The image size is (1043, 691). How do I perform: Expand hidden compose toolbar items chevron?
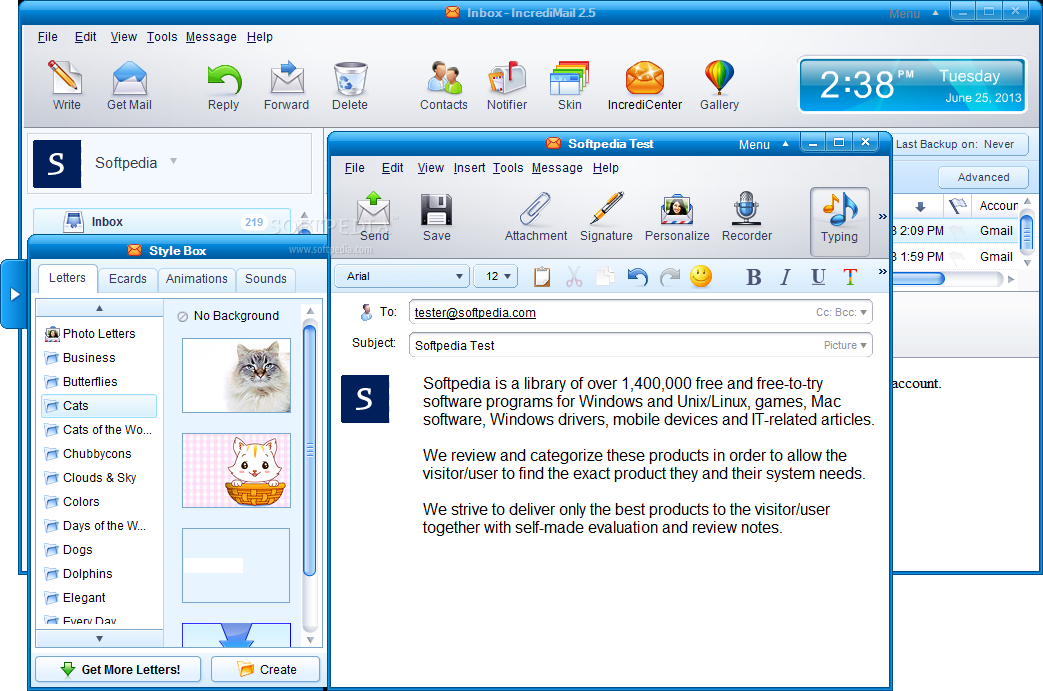tap(882, 216)
